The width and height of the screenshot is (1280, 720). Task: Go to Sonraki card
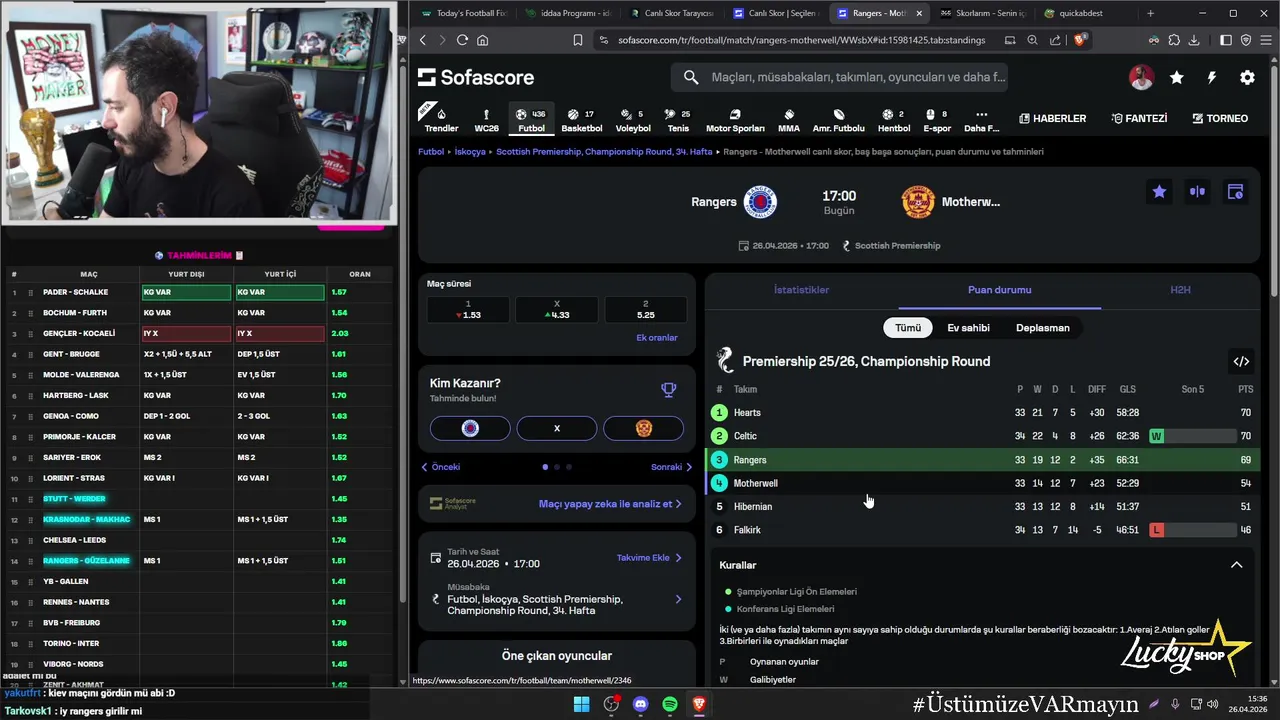point(671,467)
